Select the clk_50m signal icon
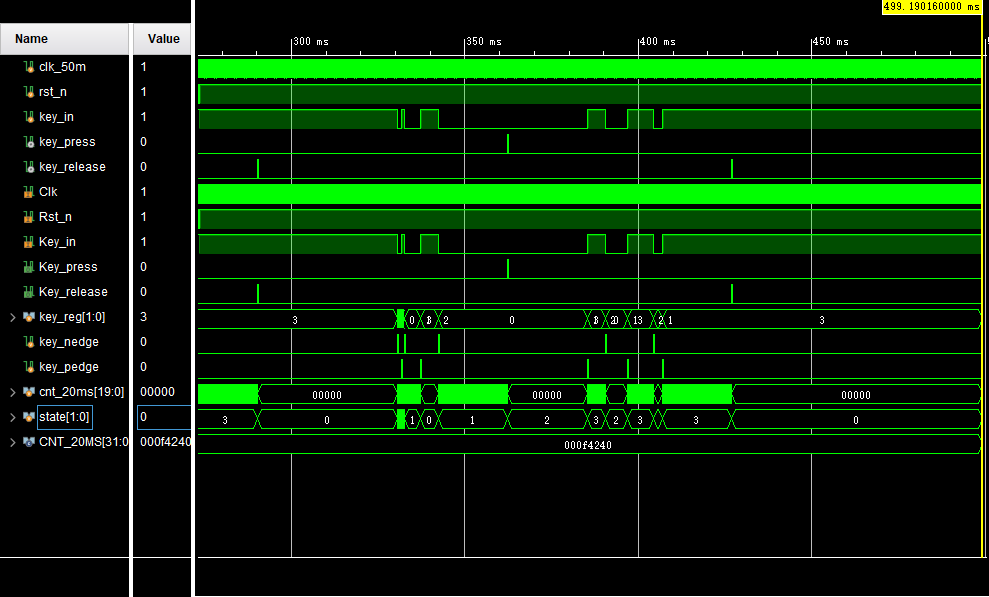989x597 pixels. tap(28, 66)
